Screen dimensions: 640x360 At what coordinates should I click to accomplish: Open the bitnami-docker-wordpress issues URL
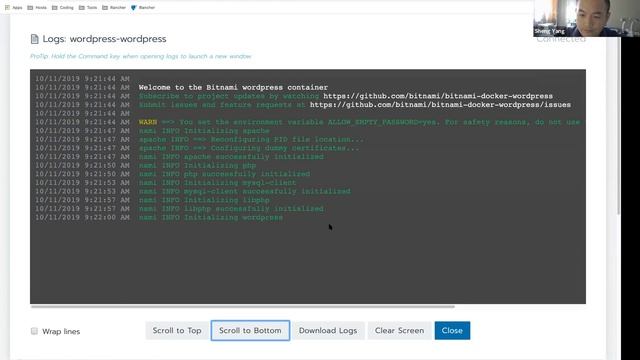point(440,105)
